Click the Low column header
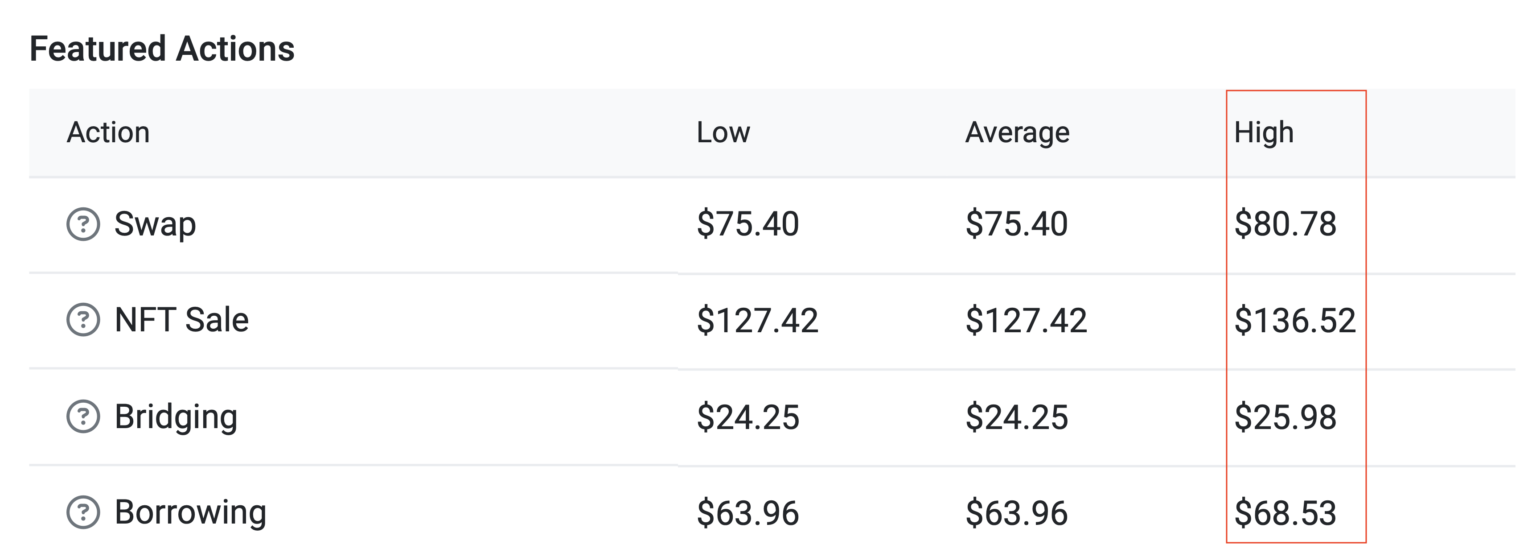1536x553 pixels. click(x=723, y=133)
